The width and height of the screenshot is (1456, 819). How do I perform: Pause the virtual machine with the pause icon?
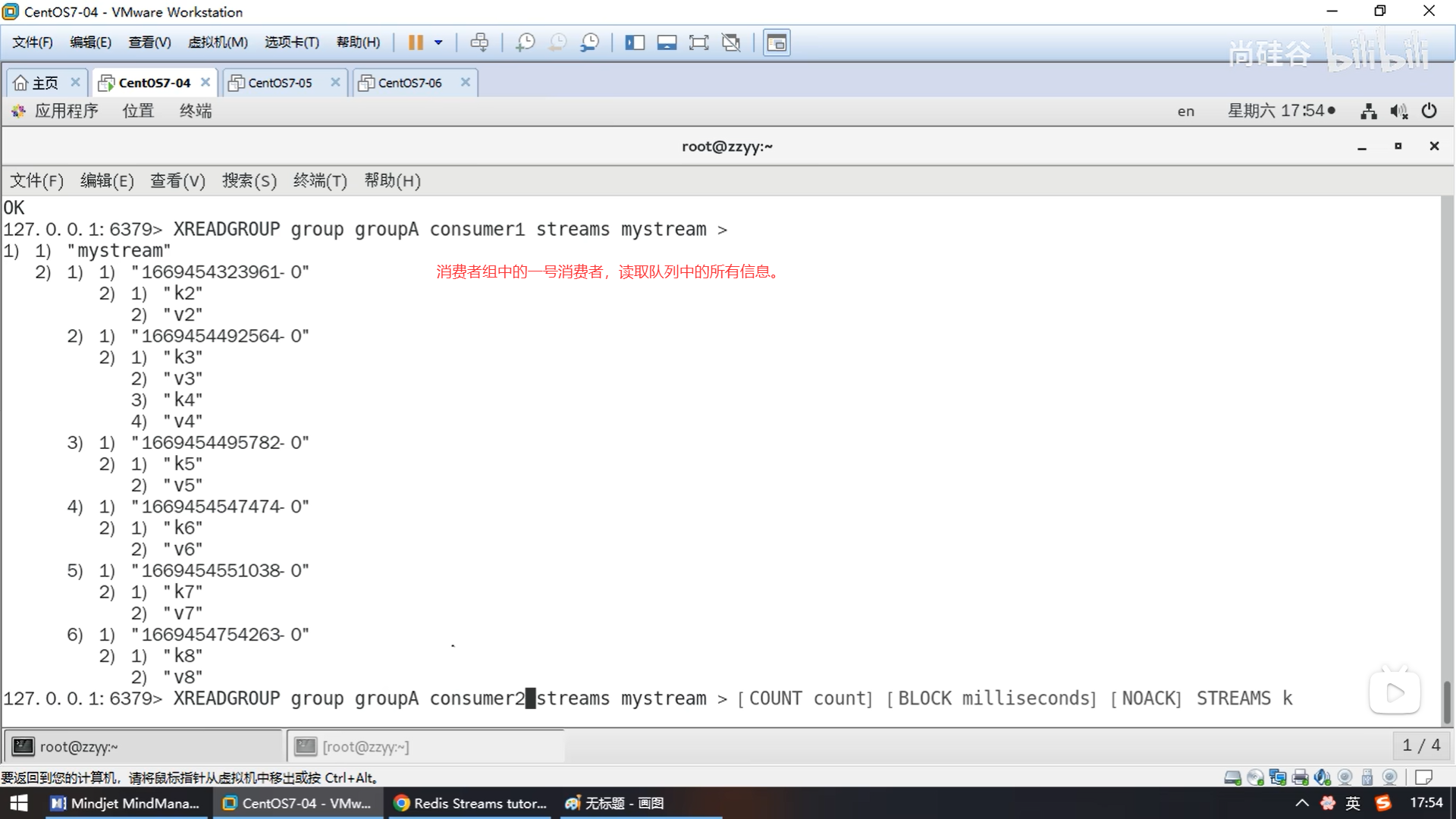415,42
